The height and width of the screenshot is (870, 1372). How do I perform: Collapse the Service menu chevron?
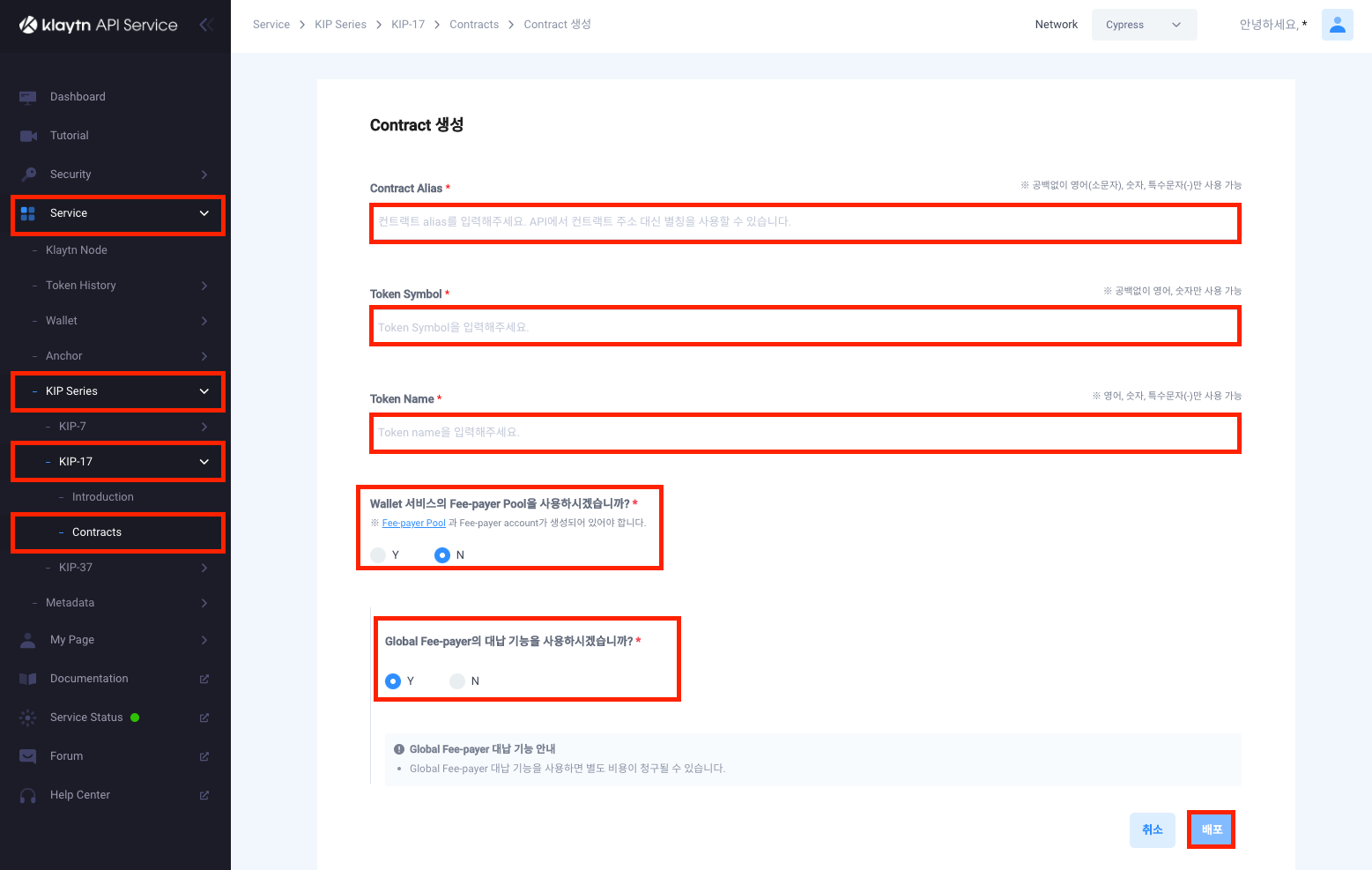point(204,213)
